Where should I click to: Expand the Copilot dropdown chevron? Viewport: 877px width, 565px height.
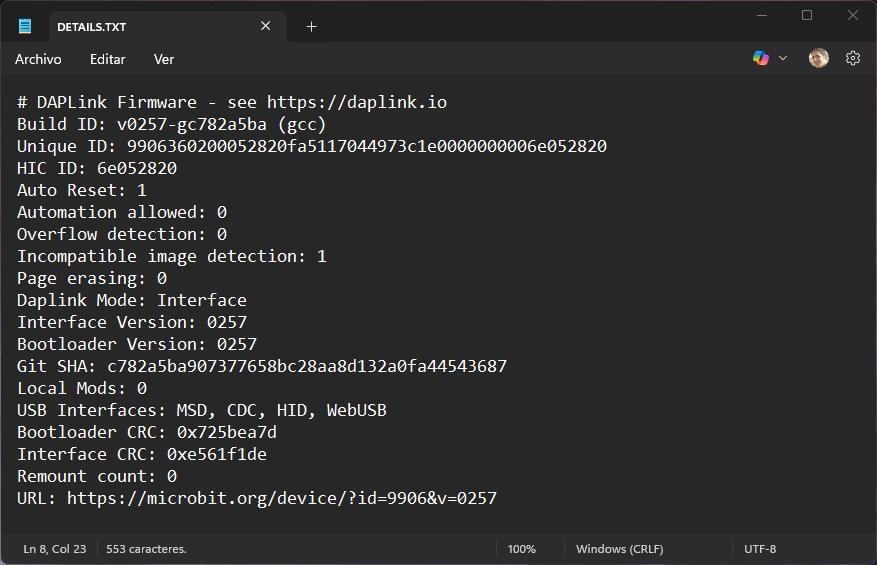(783, 59)
